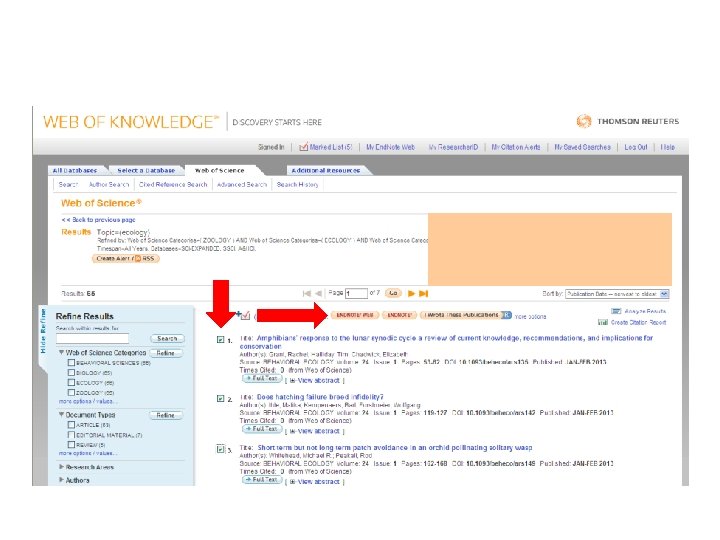Toggle checkbox for result 2 hatching failure
This screenshot has width=720, height=540.
tap(220, 399)
